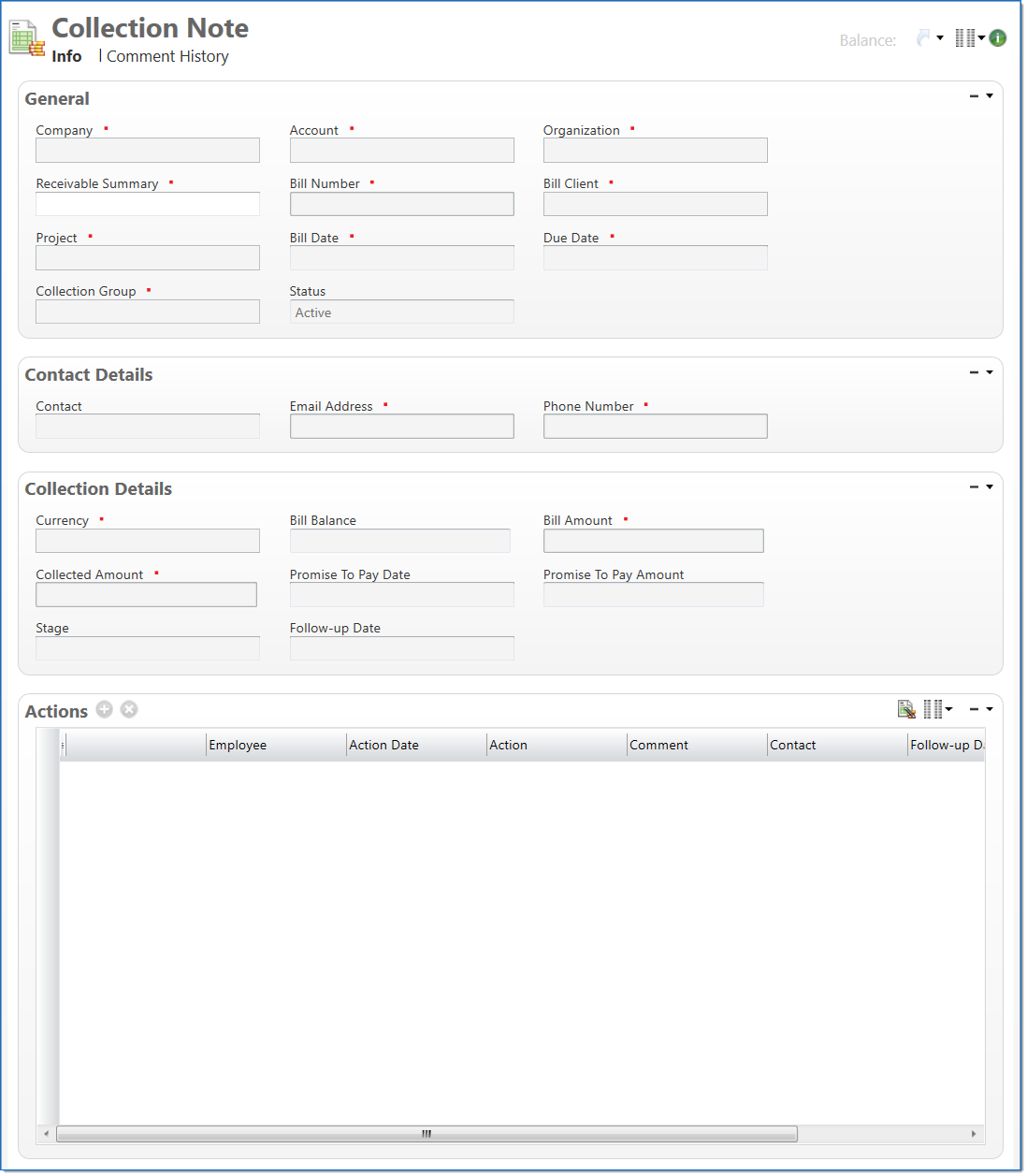
Task: Click the Action Date column header
Action: pos(415,746)
